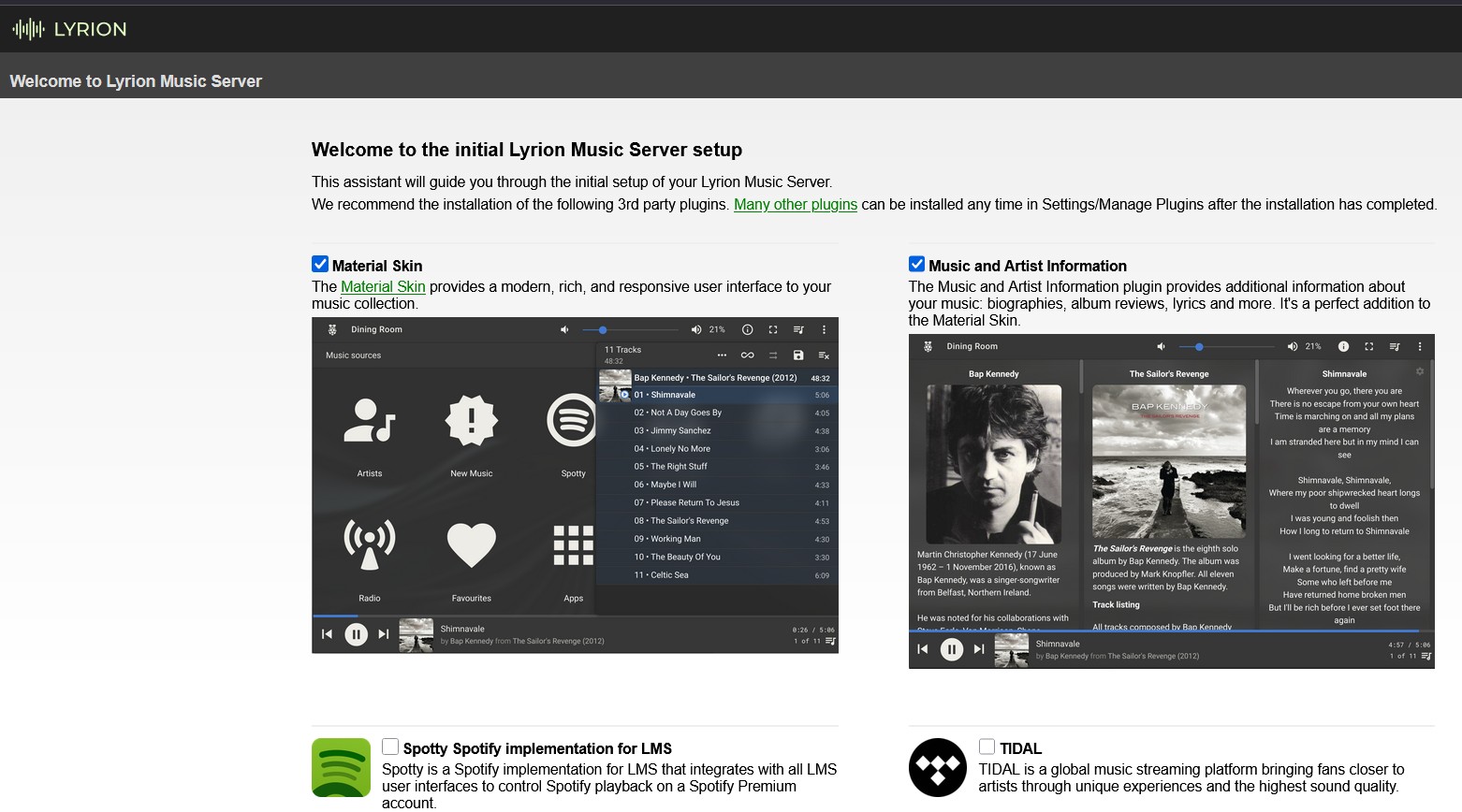Click now-playing album thumbnail in Material Skin preview
Screen dimensions: 1462x812
[416, 635]
